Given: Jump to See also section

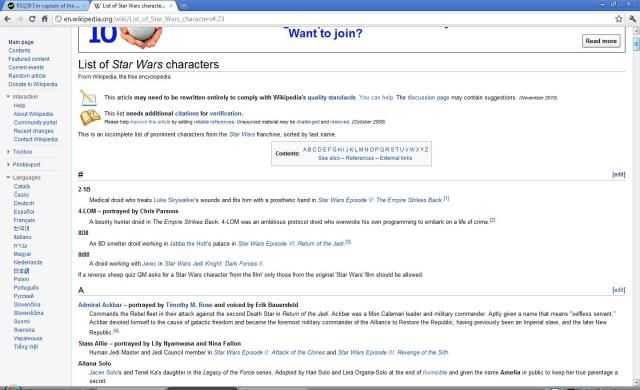Looking at the screenshot, I should coord(329,158).
